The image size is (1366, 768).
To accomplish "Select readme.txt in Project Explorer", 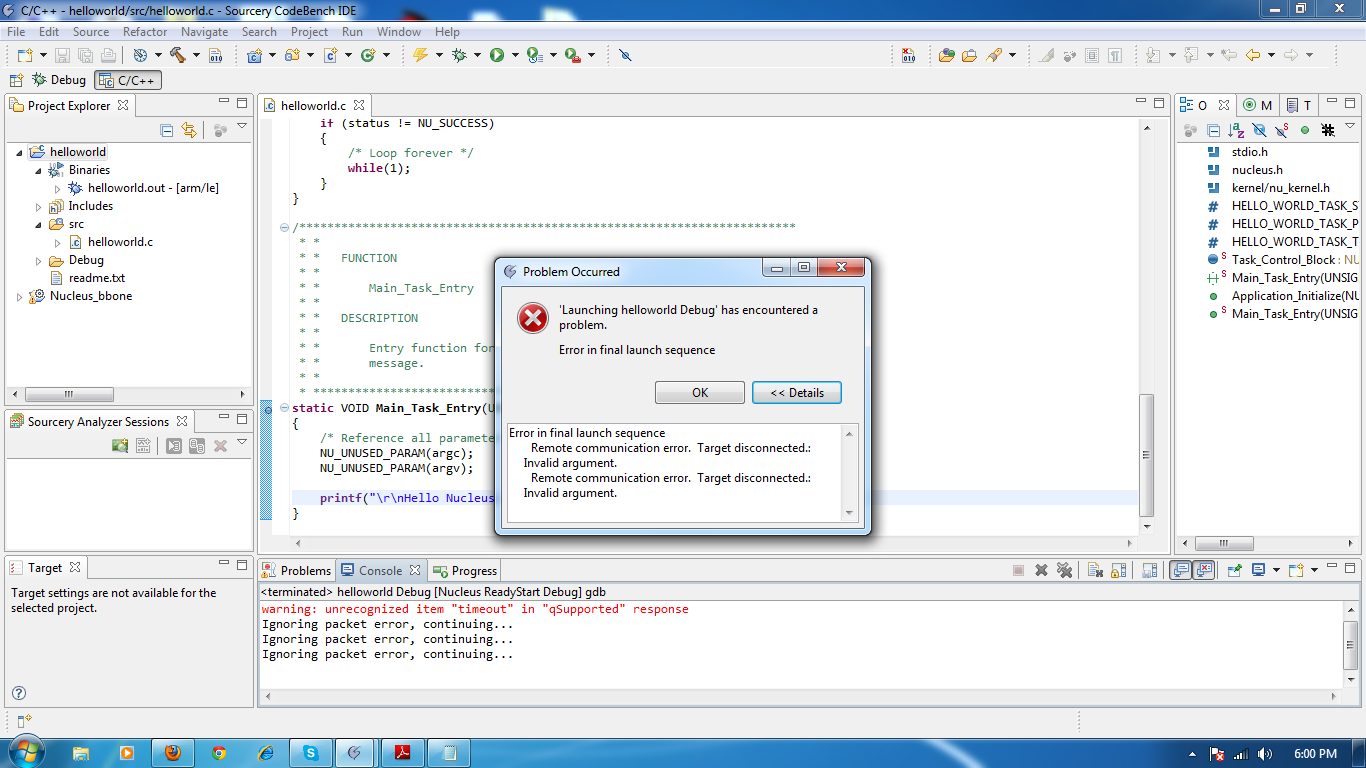I will point(97,278).
